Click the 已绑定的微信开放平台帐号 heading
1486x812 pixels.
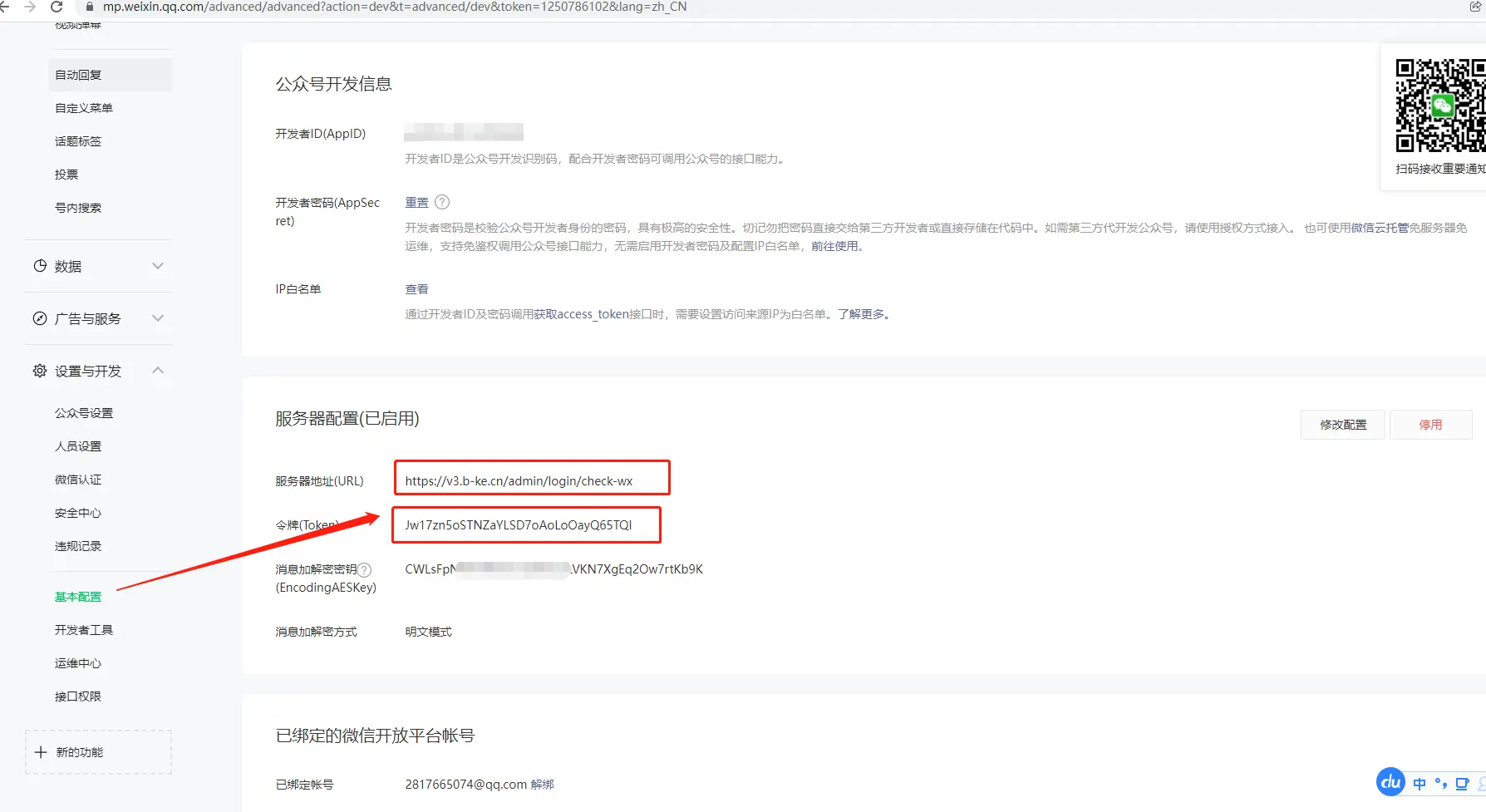(x=375, y=736)
